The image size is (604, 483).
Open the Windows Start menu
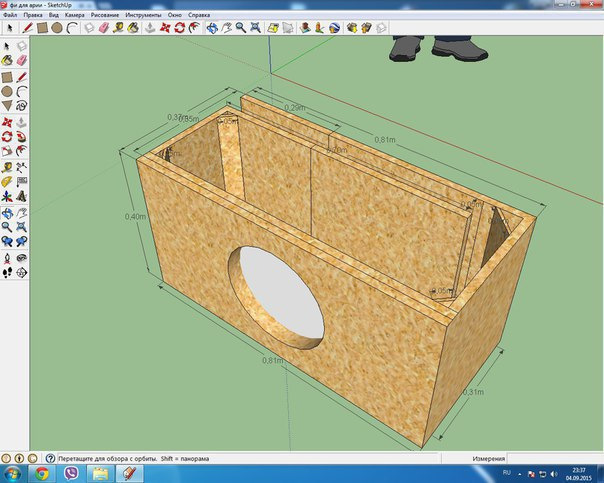(12, 473)
